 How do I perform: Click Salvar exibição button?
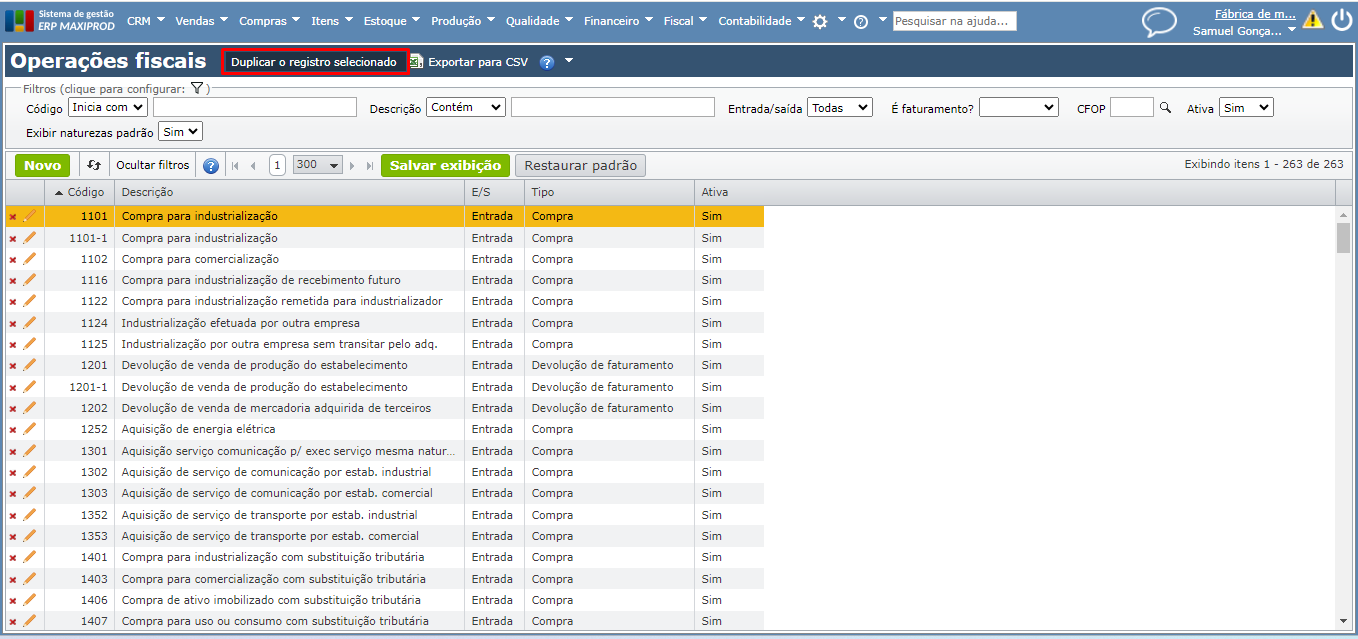tap(445, 166)
